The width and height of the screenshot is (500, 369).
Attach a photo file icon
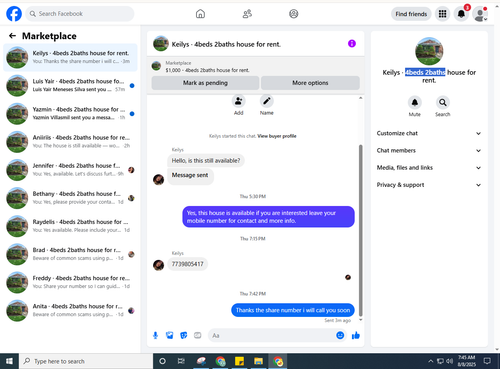[x=170, y=335]
